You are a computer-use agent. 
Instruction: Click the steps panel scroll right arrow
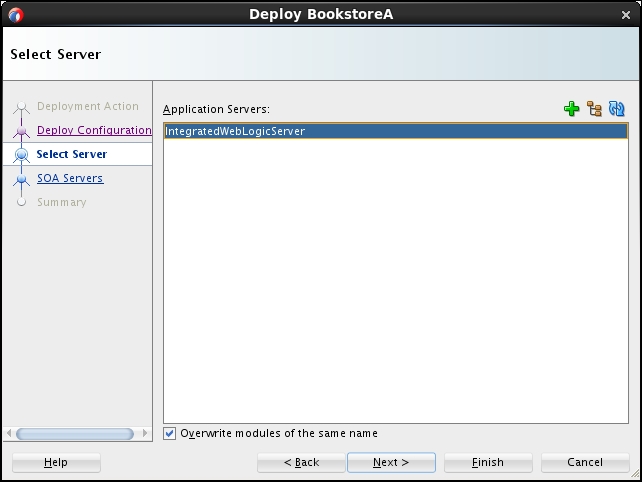pos(144,433)
